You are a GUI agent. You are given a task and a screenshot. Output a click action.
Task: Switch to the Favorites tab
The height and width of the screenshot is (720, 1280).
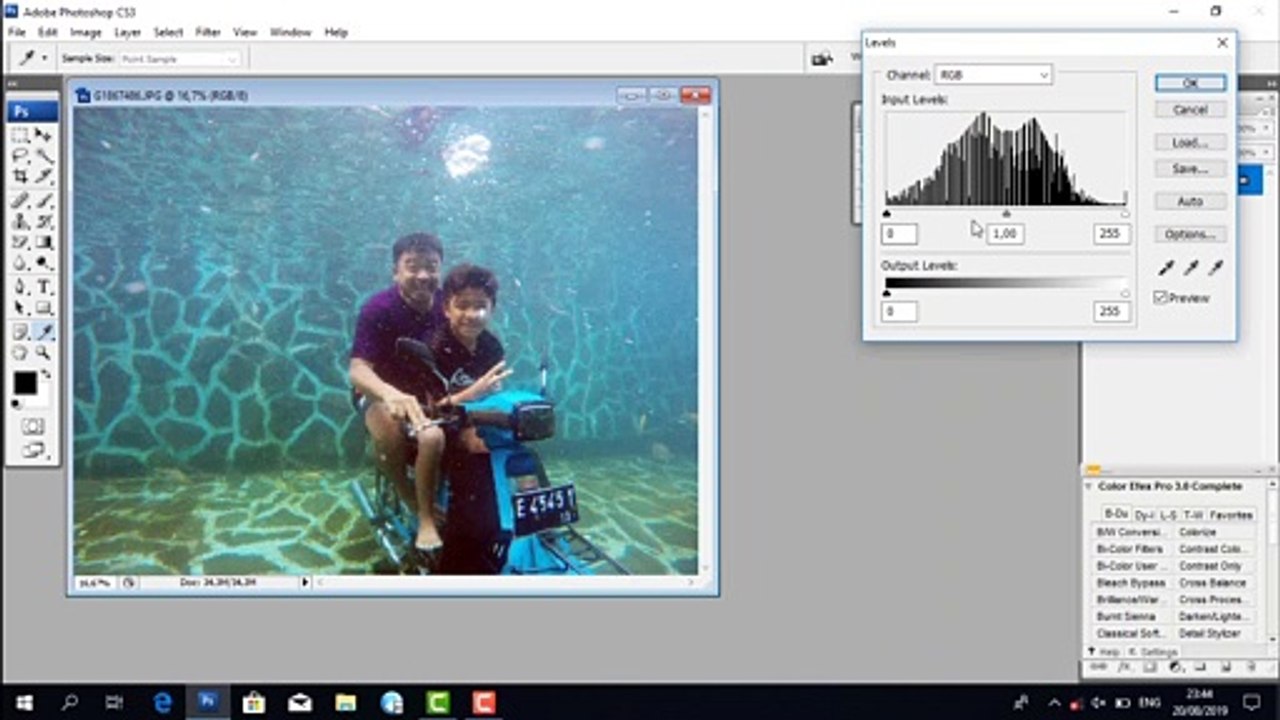[1231, 515]
